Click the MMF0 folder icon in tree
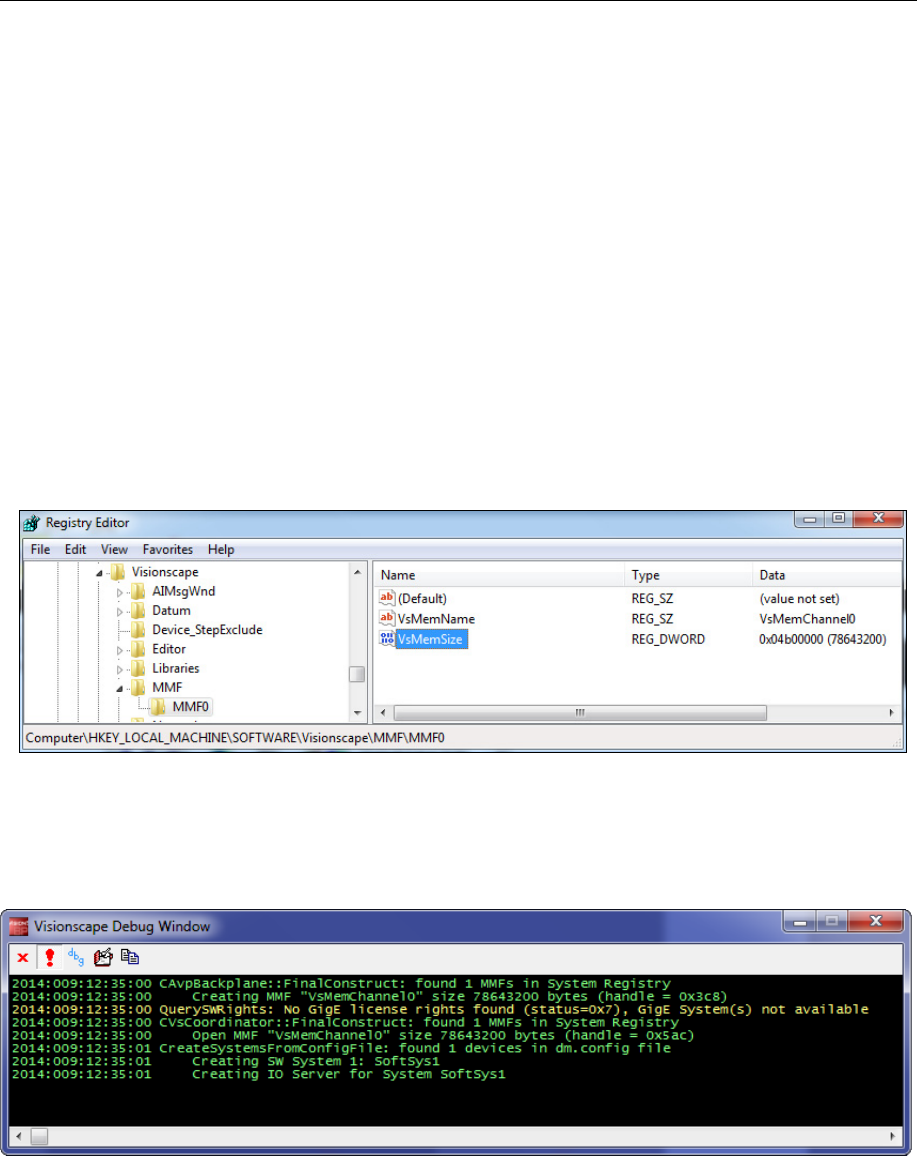The height and width of the screenshot is (1156, 917). tap(158, 706)
